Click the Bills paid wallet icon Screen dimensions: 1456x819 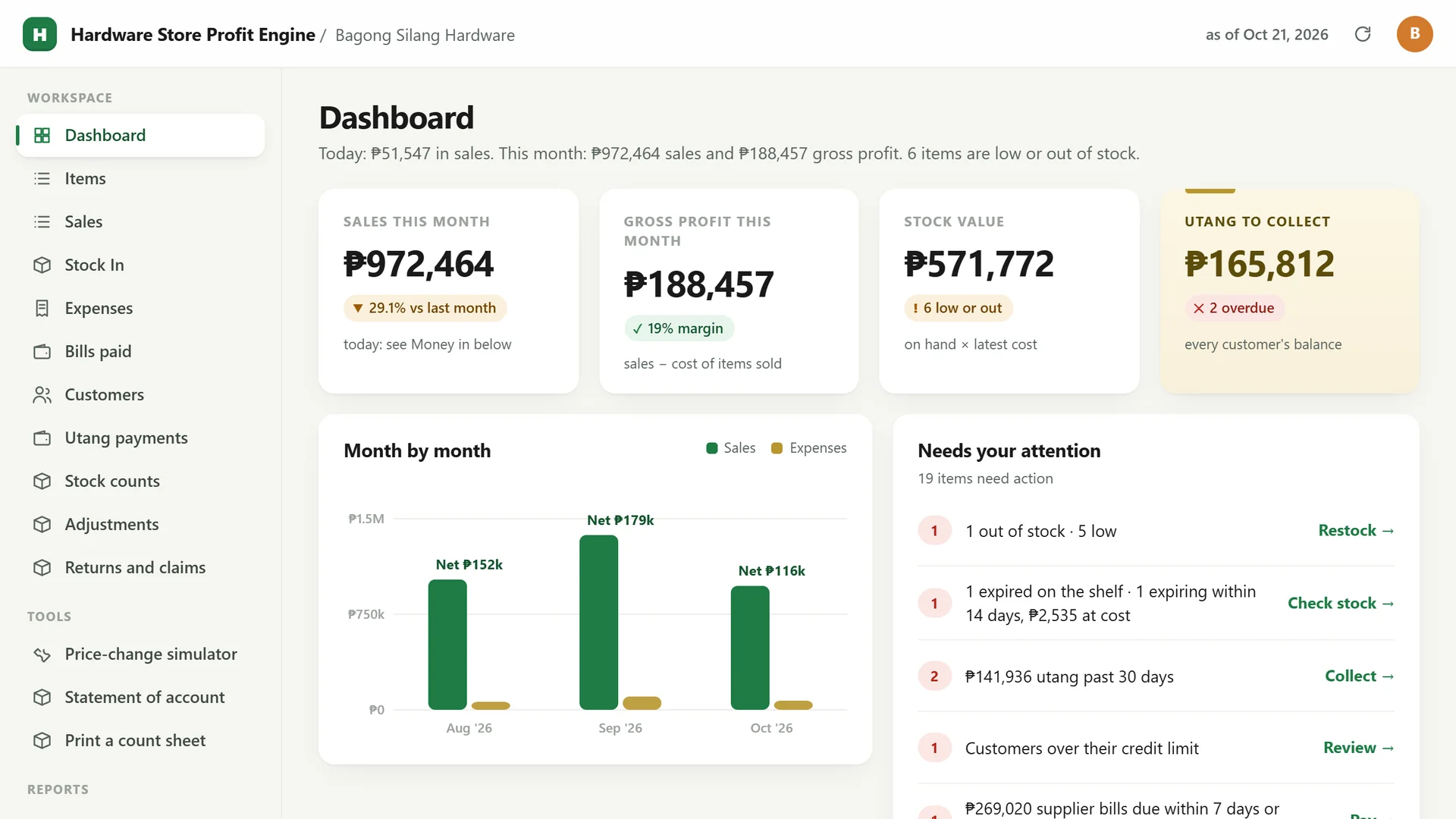42,351
